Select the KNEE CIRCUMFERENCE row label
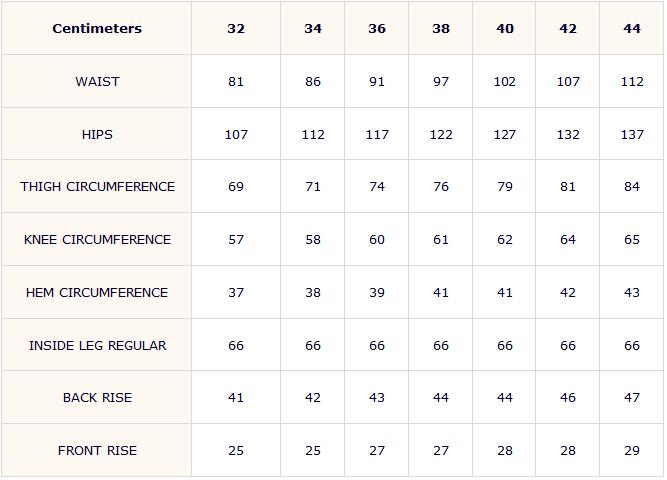667x480 pixels. [97, 240]
